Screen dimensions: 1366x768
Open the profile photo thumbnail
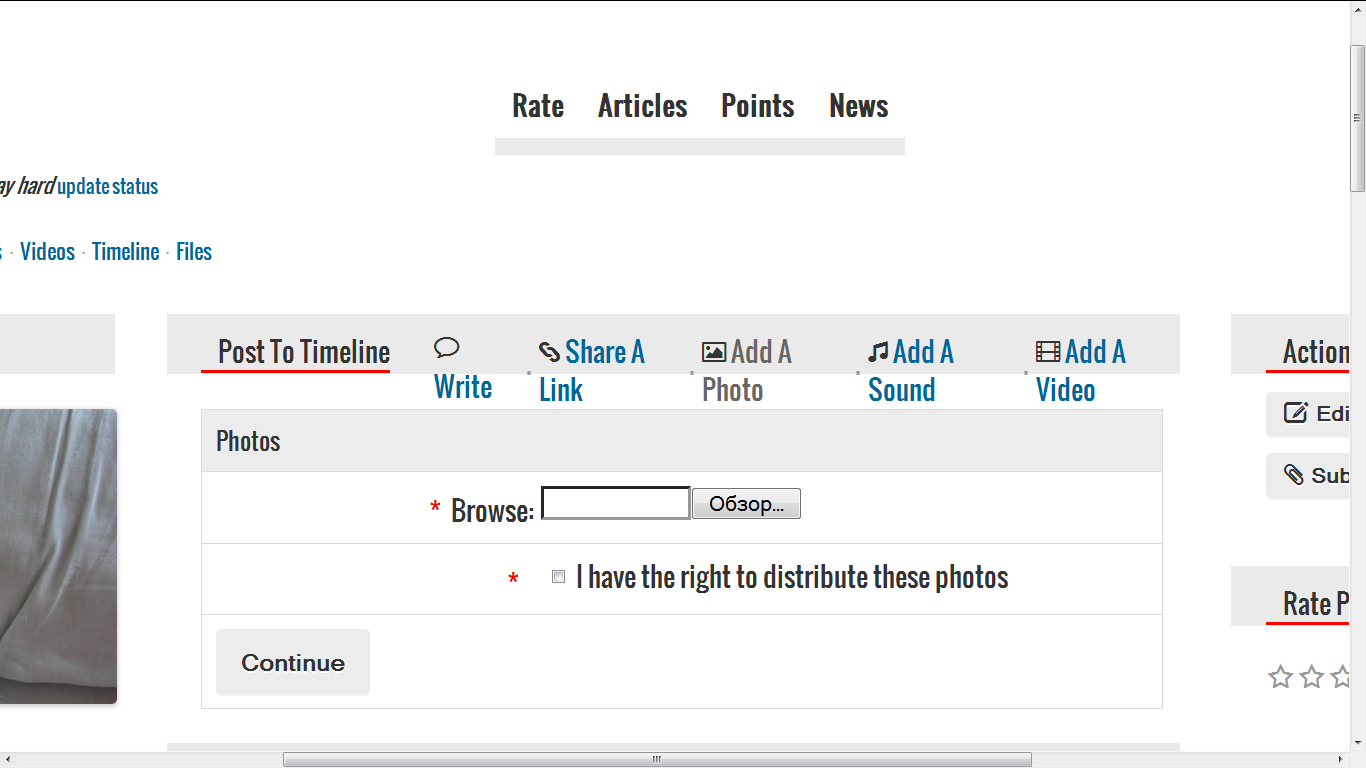(58, 556)
